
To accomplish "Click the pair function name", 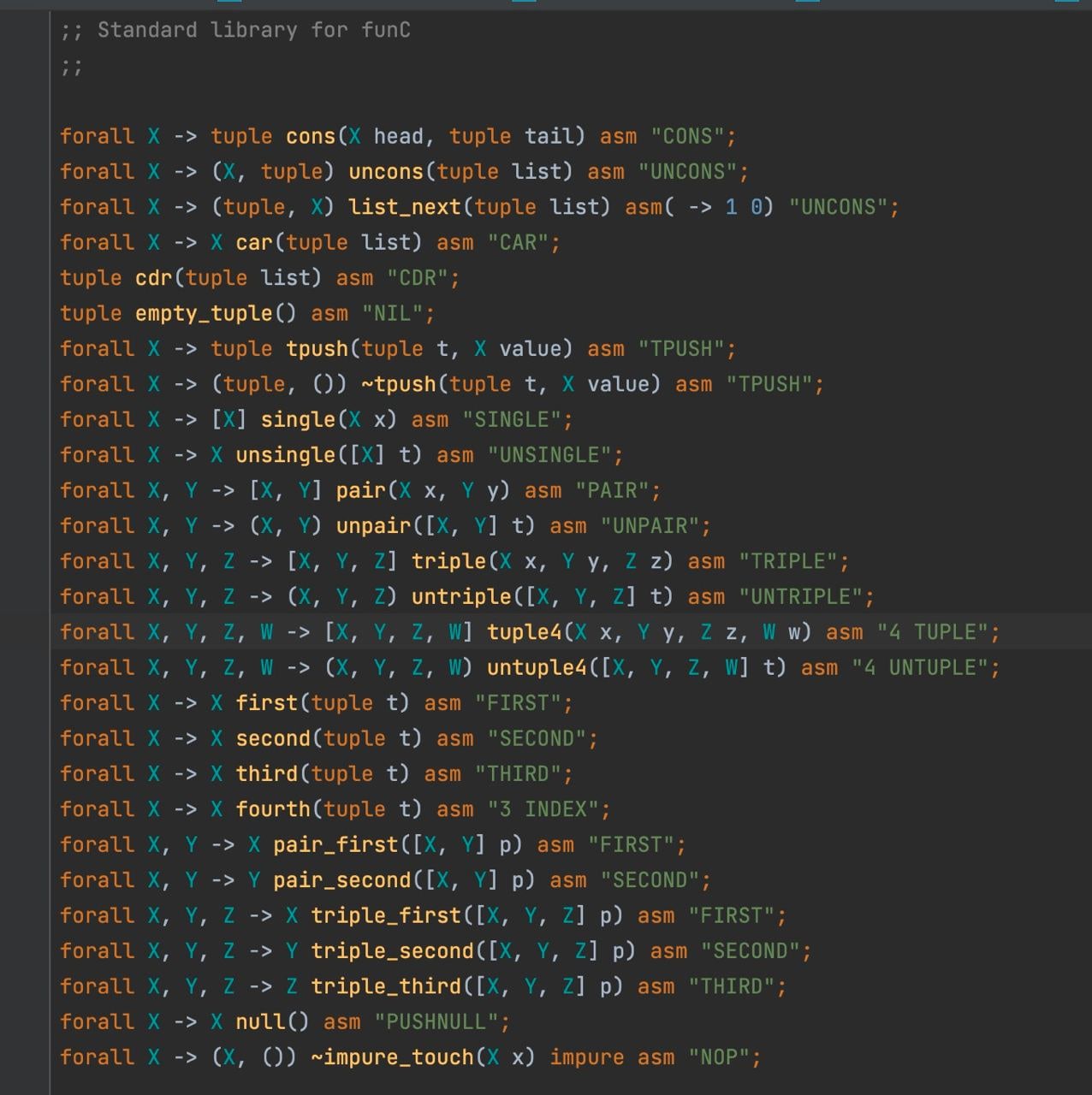I will tap(361, 491).
